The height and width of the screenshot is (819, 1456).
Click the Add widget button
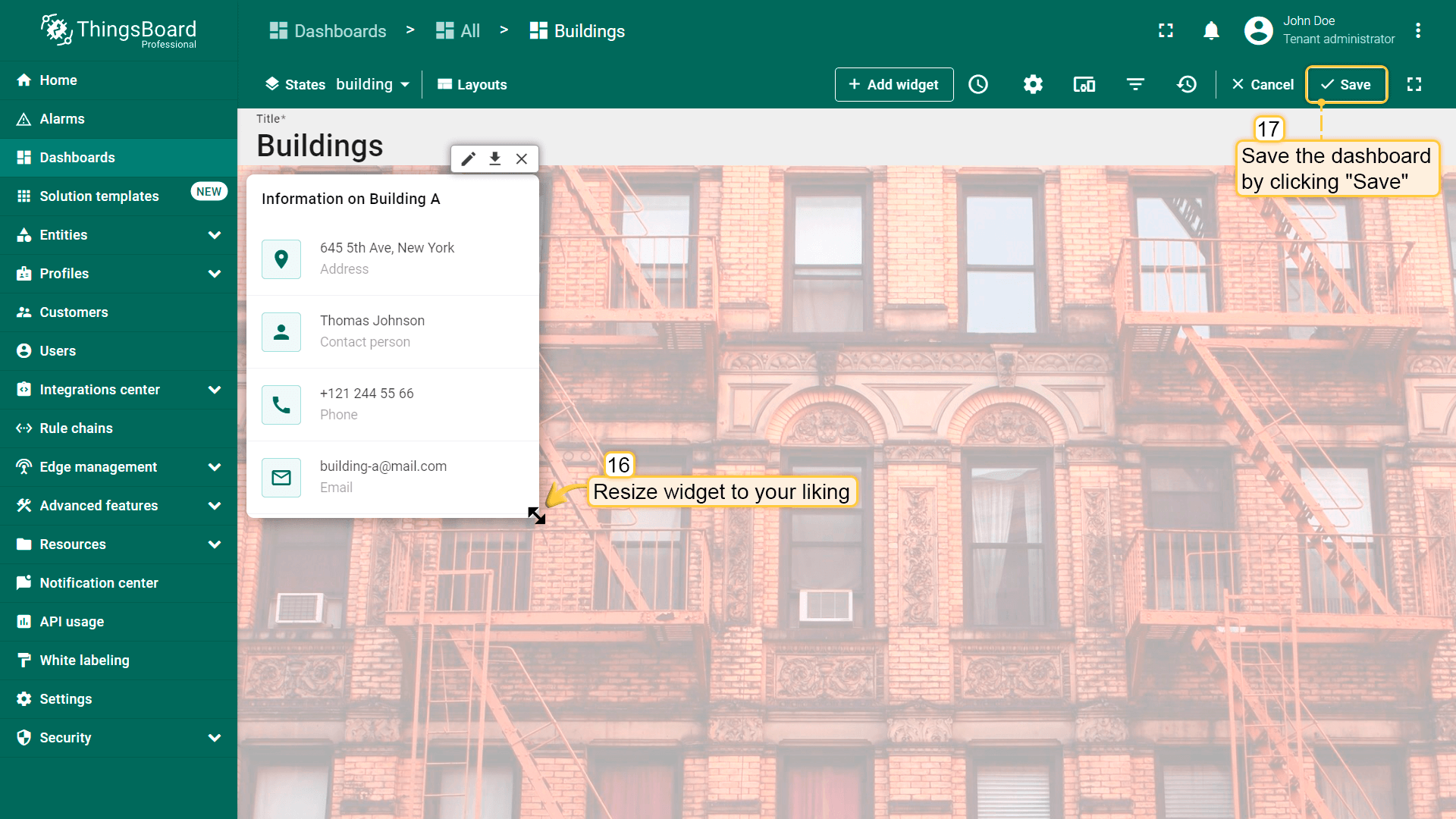coord(893,84)
